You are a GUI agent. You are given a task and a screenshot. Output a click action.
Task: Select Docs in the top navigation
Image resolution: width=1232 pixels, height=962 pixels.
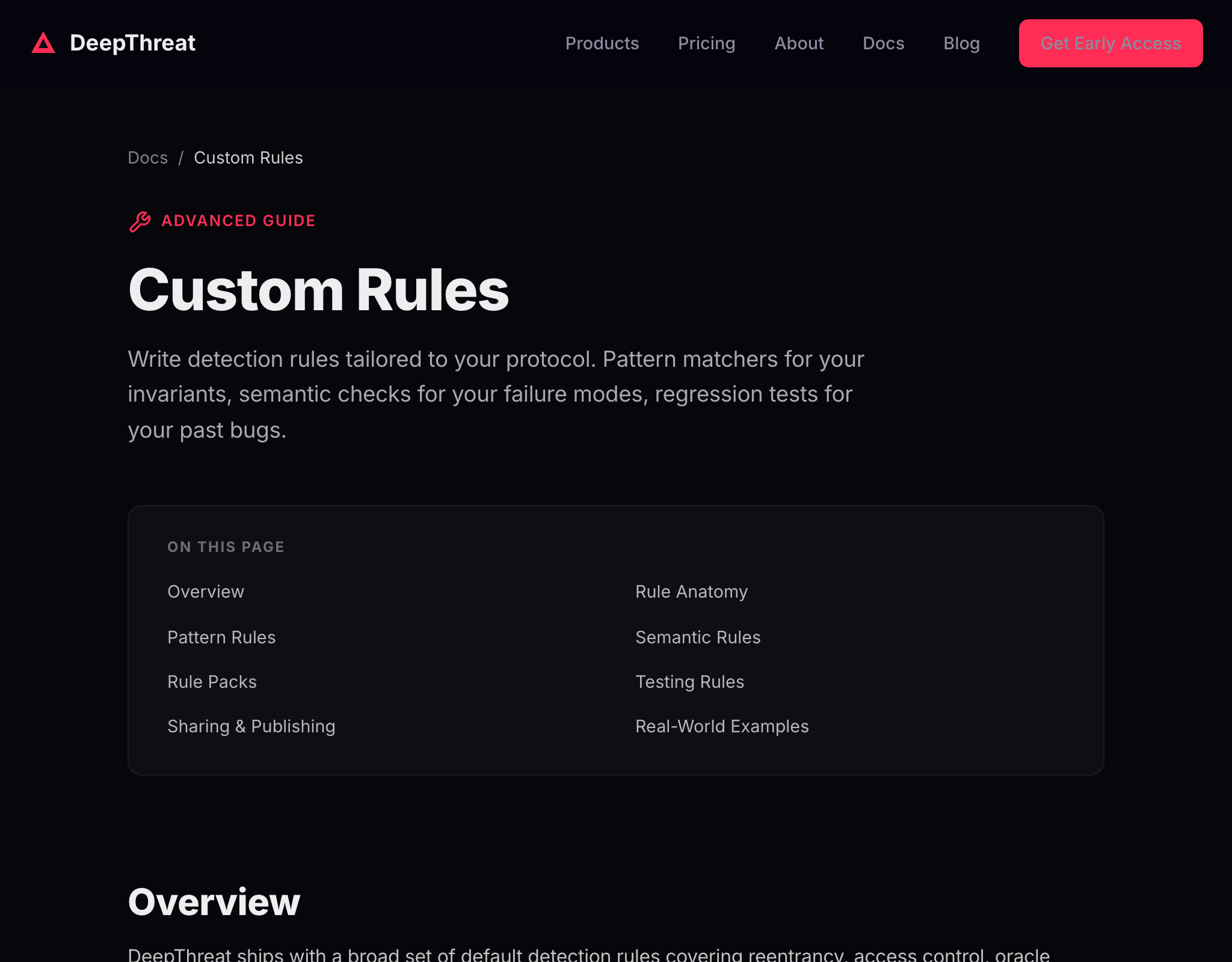click(x=883, y=43)
